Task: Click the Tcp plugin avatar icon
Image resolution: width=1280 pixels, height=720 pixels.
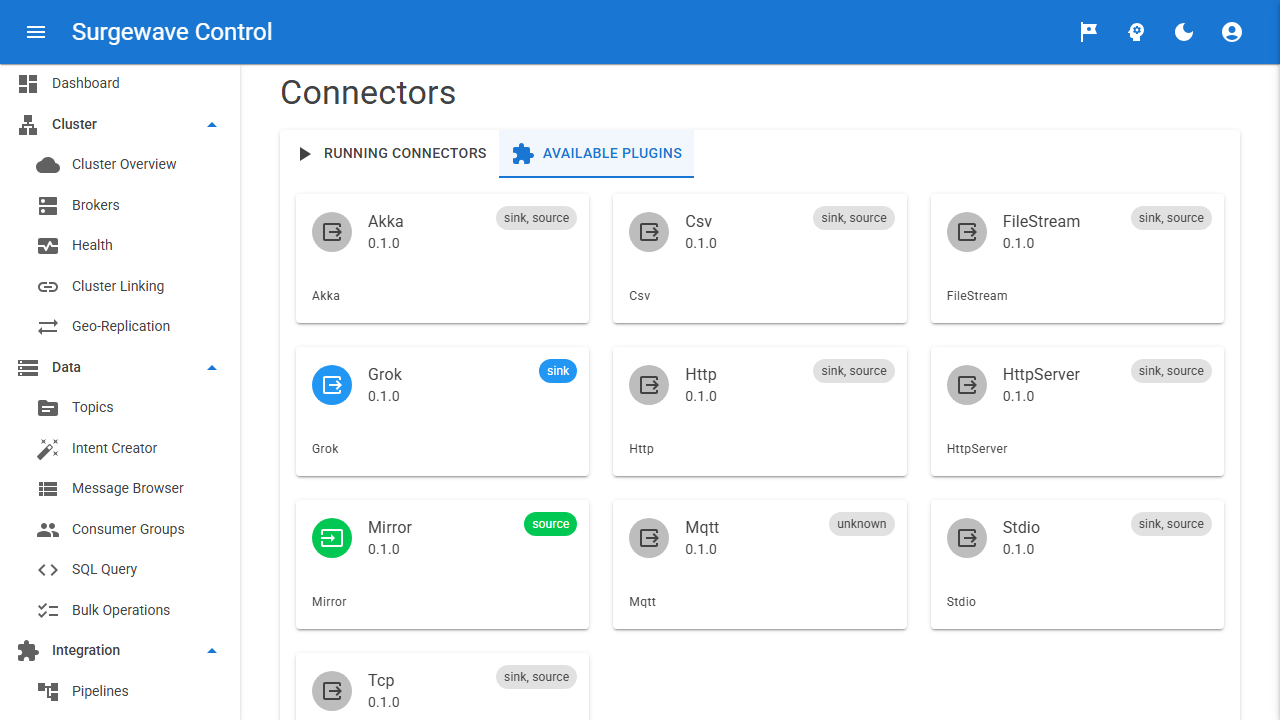Action: pos(332,691)
